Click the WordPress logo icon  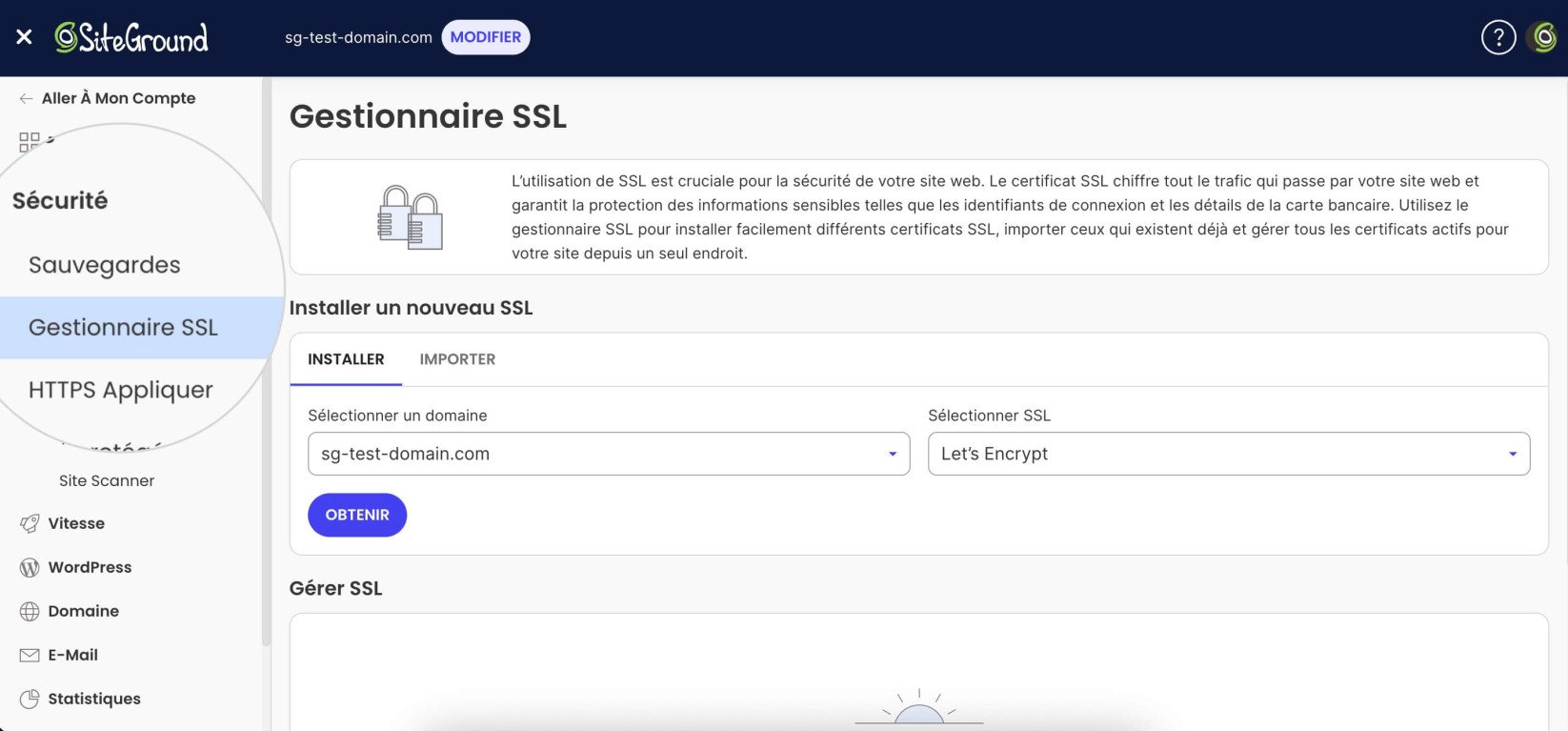[x=30, y=567]
